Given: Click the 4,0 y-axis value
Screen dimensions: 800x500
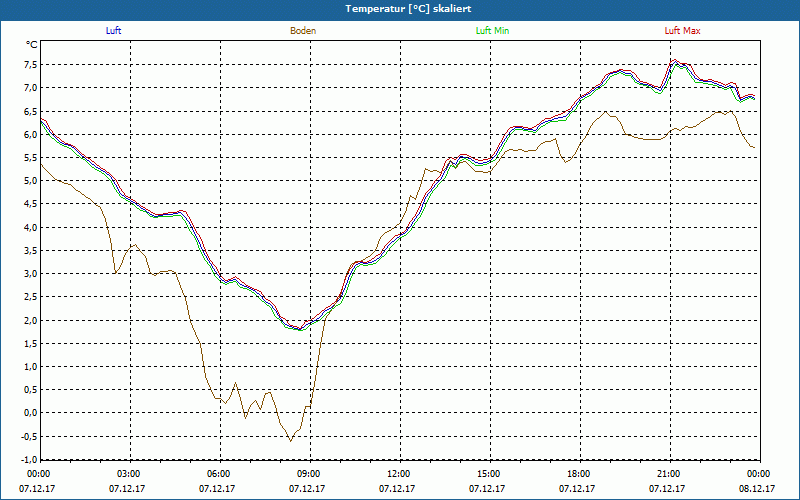Looking at the screenshot, I should 30,228.
